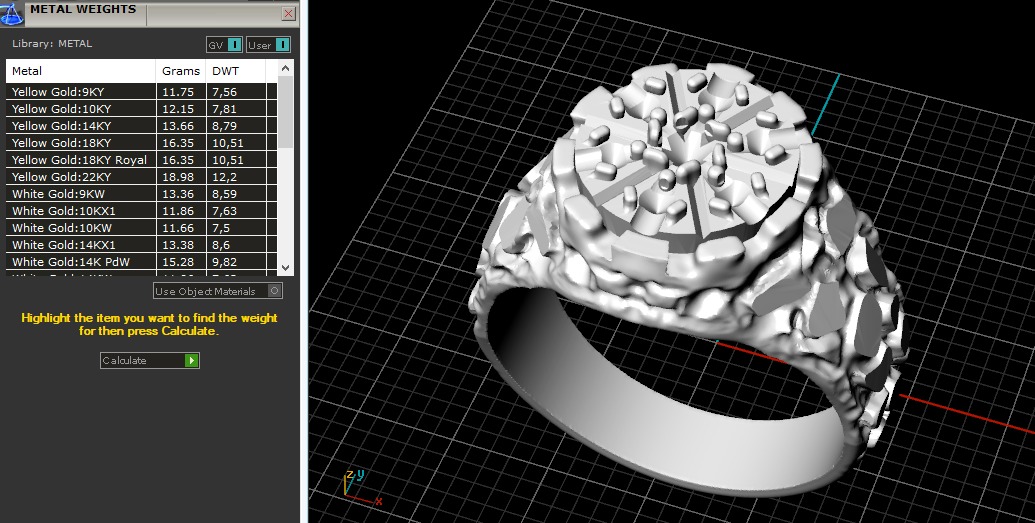Viewport: 1035px width, 523px height.
Task: Sort by the DWT column header
Action: [x=236, y=71]
